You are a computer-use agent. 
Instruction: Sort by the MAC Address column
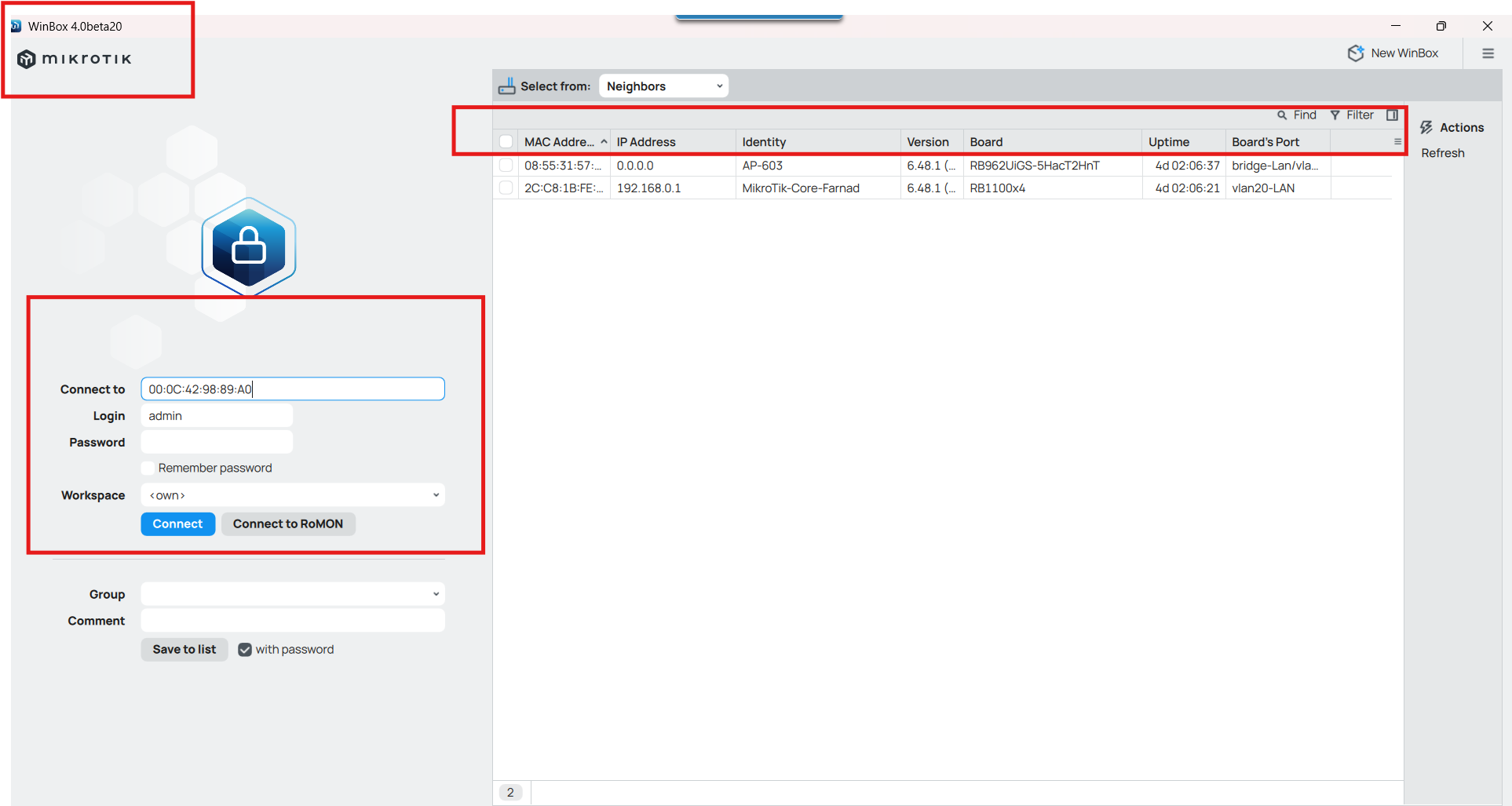(x=564, y=142)
